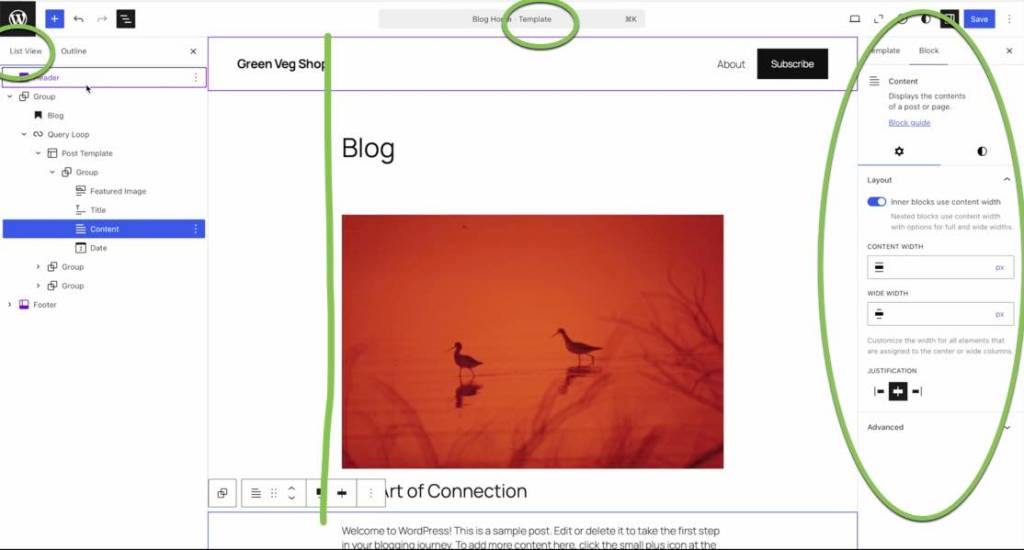The width and height of the screenshot is (1024, 550).
Task: Open the Block guide link
Action: click(909, 123)
